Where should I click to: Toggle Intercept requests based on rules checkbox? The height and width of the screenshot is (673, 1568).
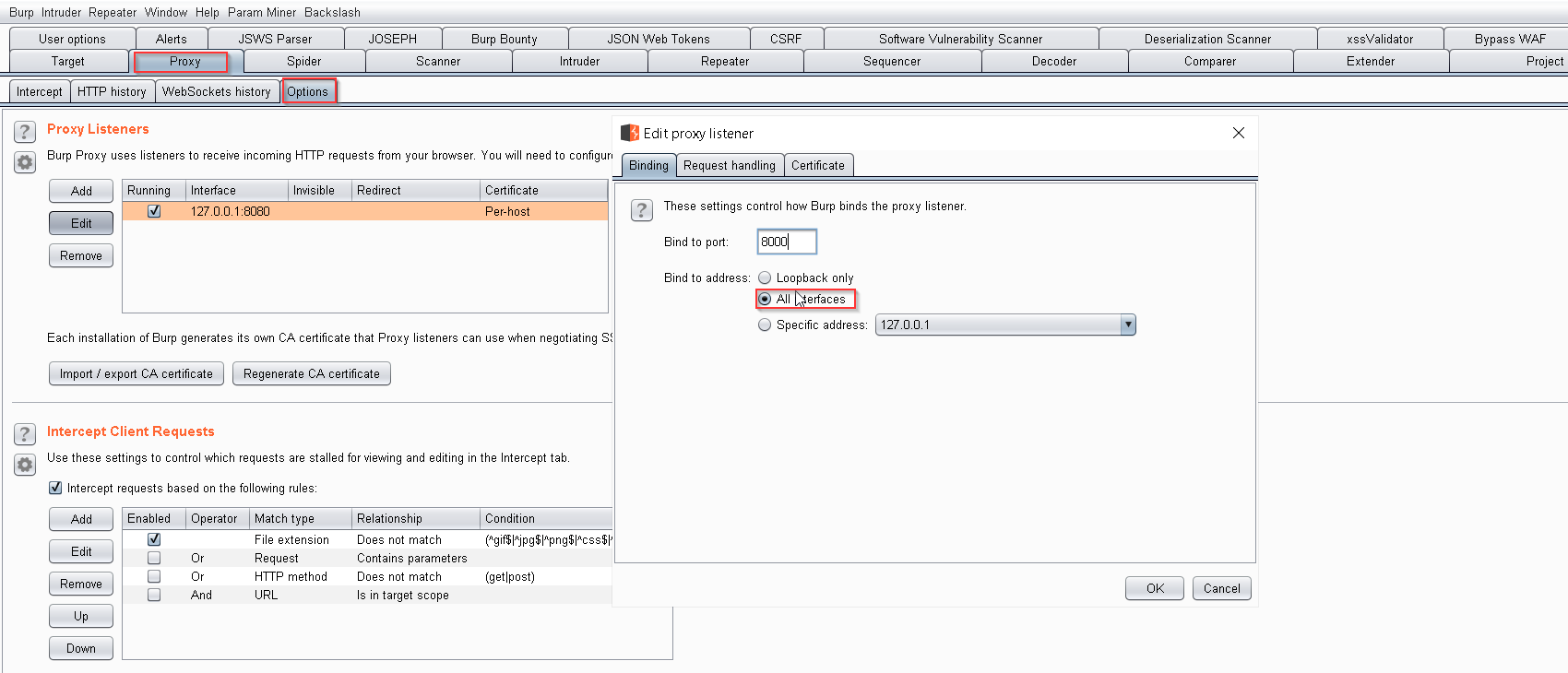pos(55,488)
